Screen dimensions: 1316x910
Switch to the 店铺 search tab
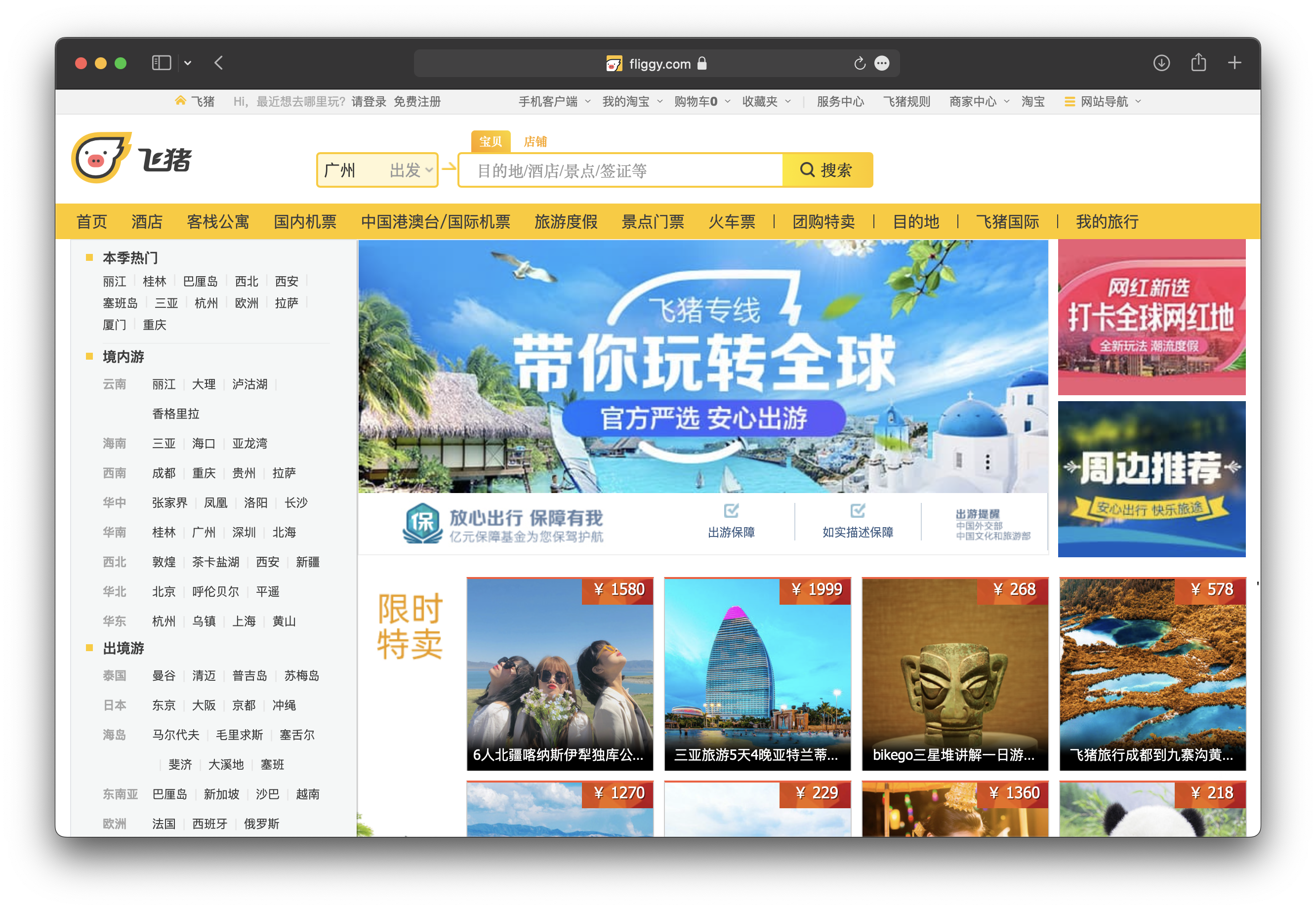(x=535, y=141)
